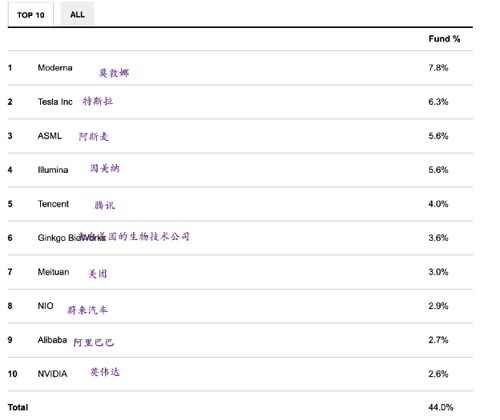Click the 44.0% total fund value
Screen dimensions: 500x420
(441, 407)
